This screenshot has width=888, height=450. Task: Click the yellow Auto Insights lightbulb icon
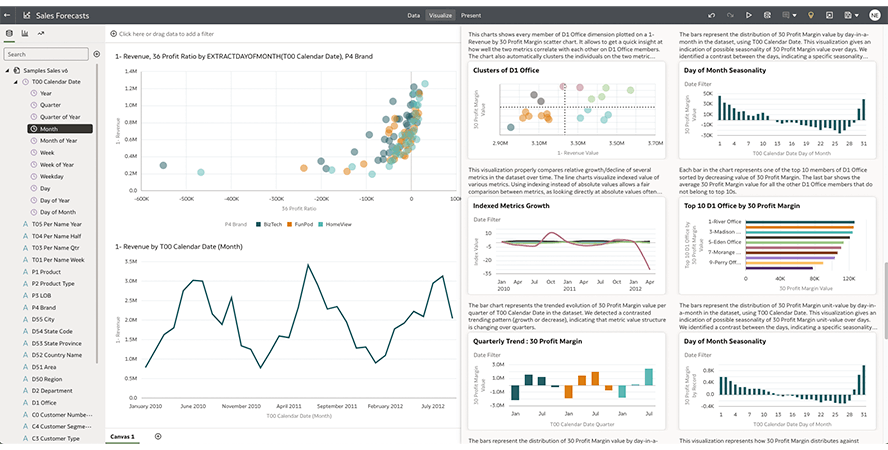tap(811, 16)
